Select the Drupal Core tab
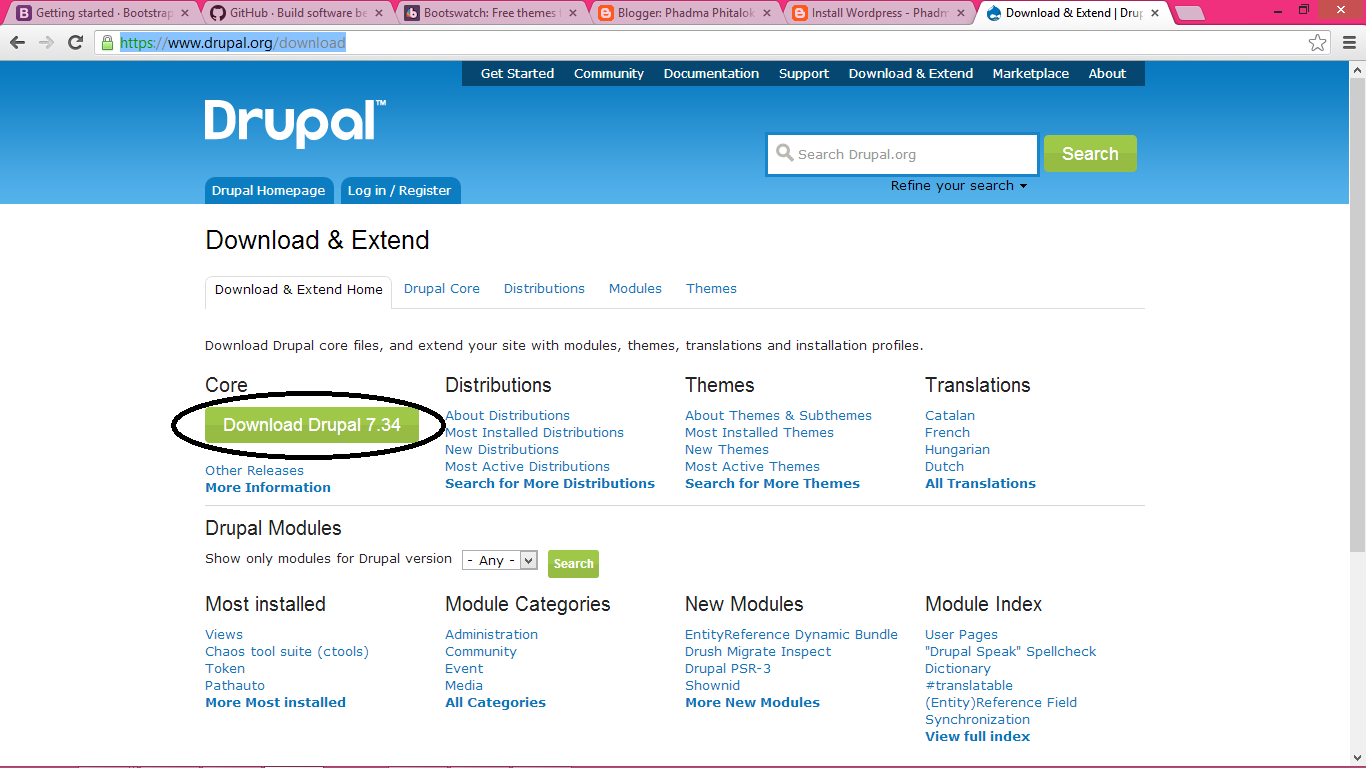This screenshot has width=1366, height=768. click(442, 288)
